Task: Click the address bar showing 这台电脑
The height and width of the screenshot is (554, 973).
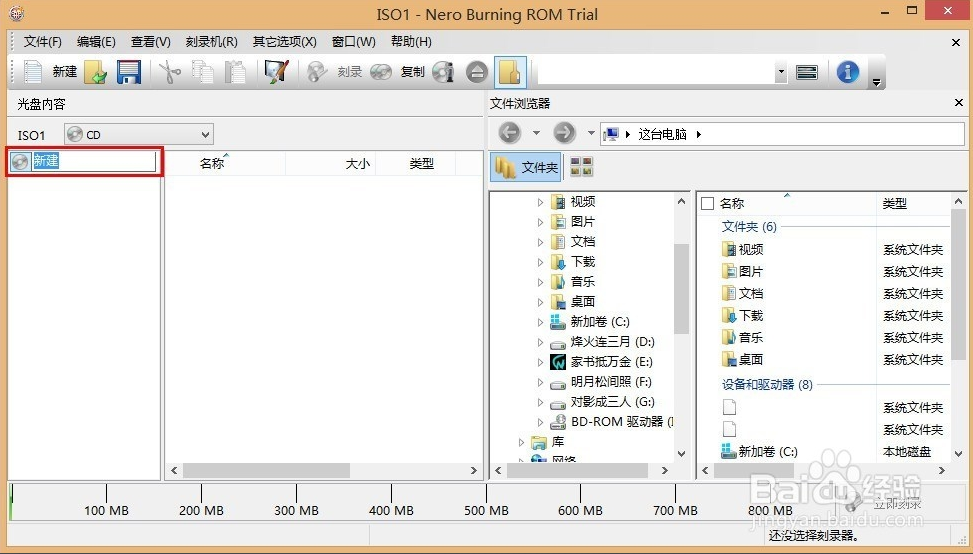Action: click(x=782, y=134)
